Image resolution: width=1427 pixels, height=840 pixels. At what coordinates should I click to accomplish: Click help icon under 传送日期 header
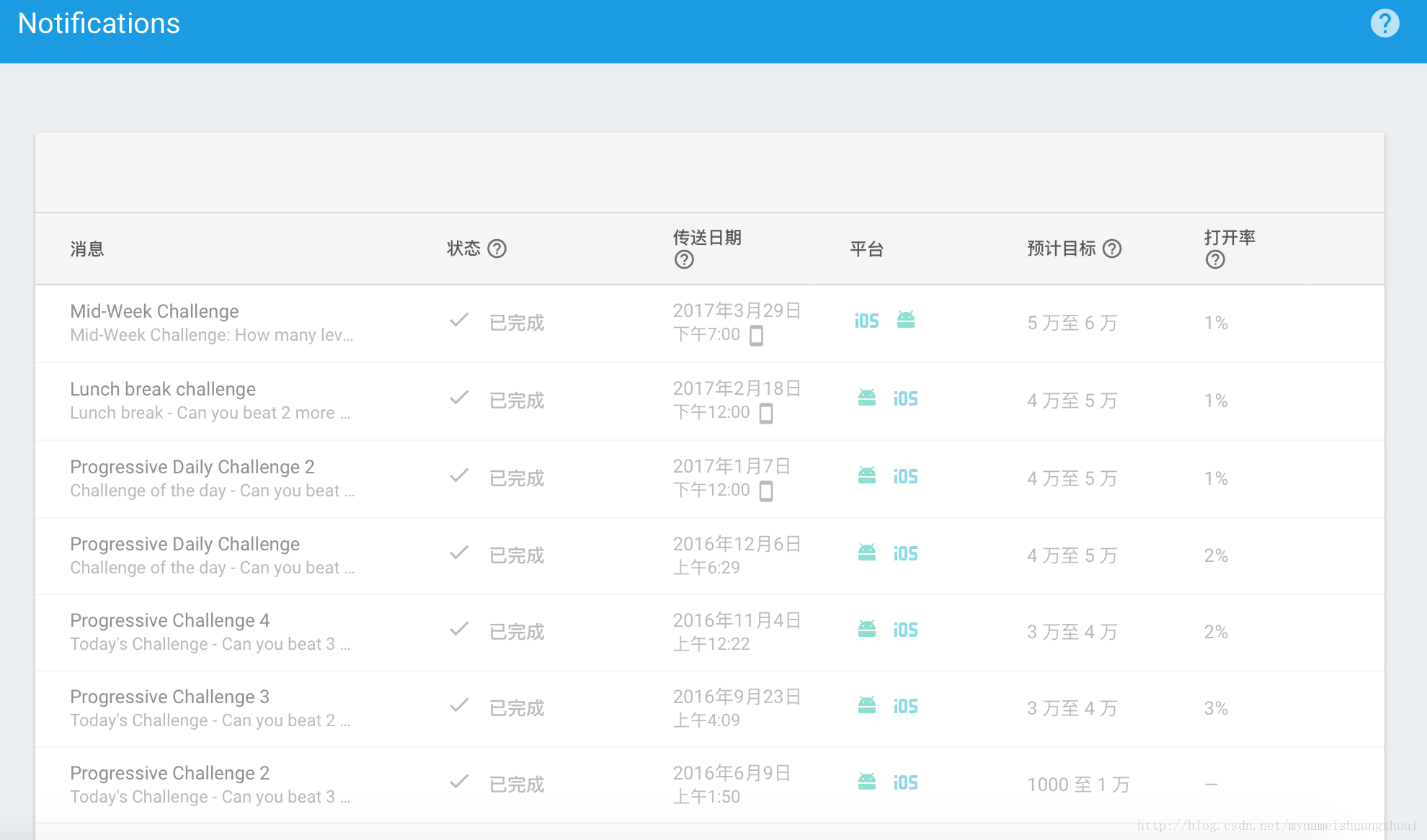click(x=683, y=260)
